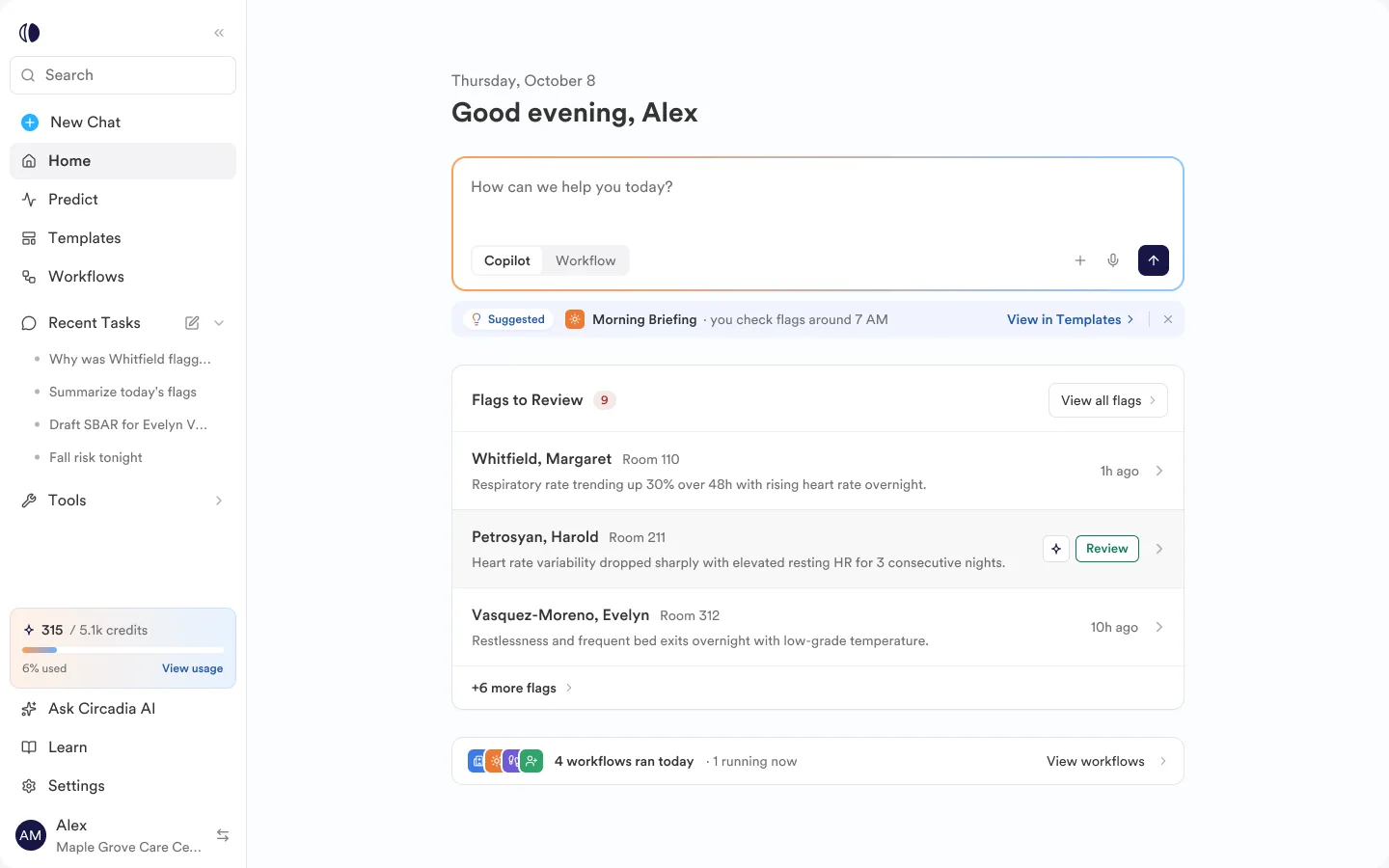Click the View usage link
This screenshot has width=1389, height=868.
(x=192, y=668)
